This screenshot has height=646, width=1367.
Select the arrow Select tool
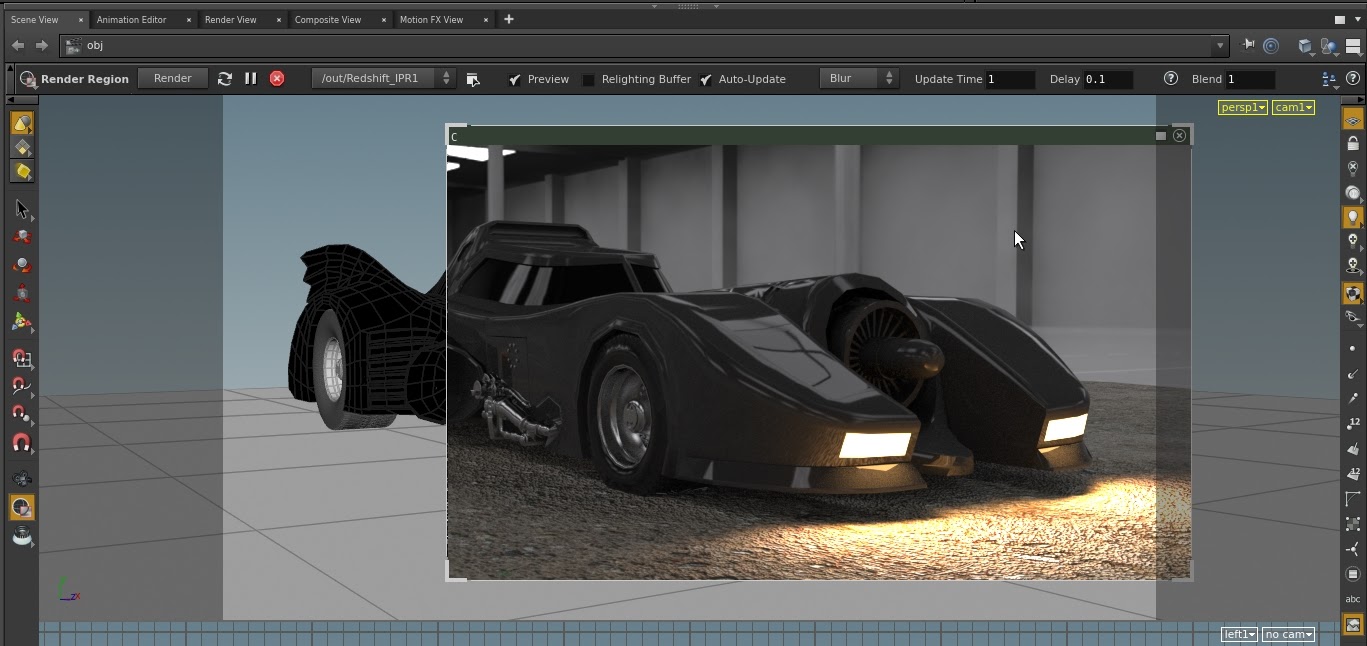tap(21, 209)
